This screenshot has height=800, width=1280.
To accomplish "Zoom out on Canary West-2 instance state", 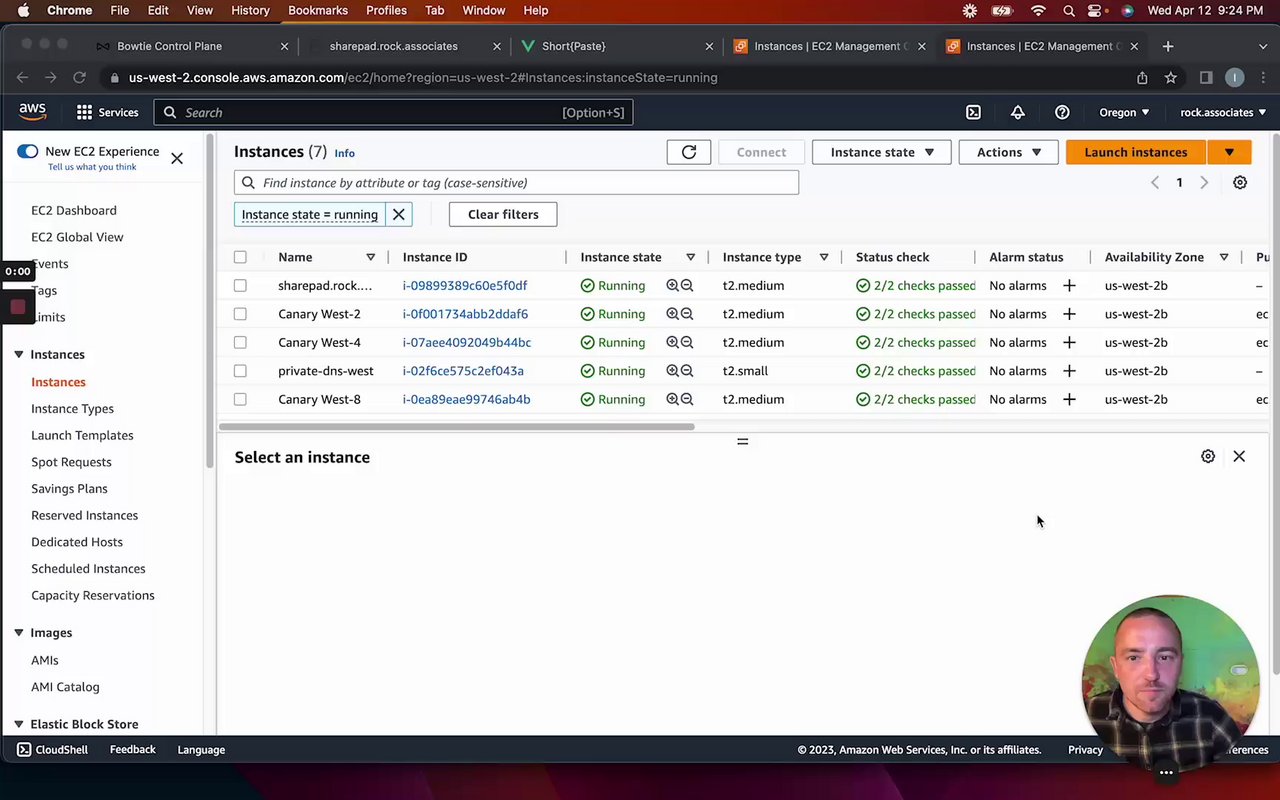I will [x=687, y=314].
